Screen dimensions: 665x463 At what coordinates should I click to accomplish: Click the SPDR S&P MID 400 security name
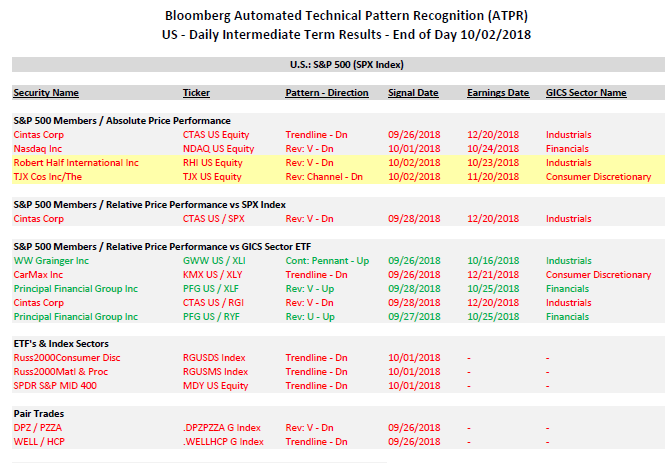coord(55,386)
